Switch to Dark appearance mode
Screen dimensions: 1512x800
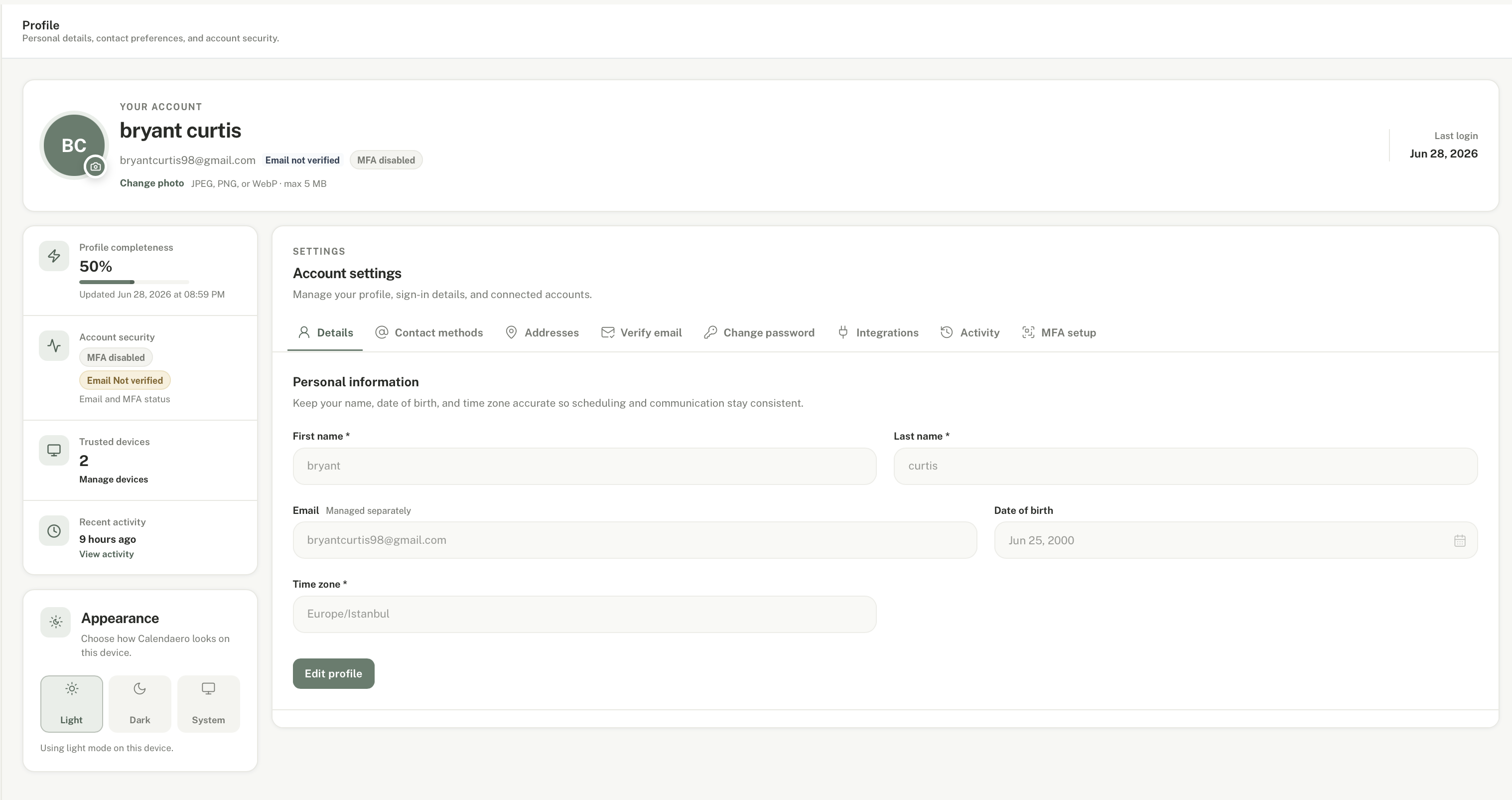pyautogui.click(x=139, y=704)
